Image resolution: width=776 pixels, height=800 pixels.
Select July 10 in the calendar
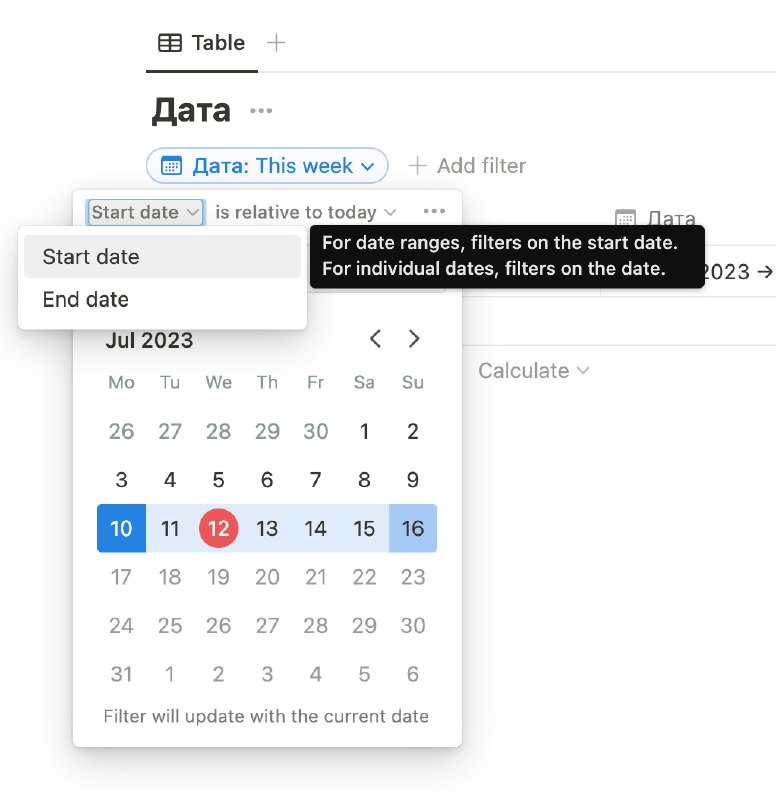(121, 528)
